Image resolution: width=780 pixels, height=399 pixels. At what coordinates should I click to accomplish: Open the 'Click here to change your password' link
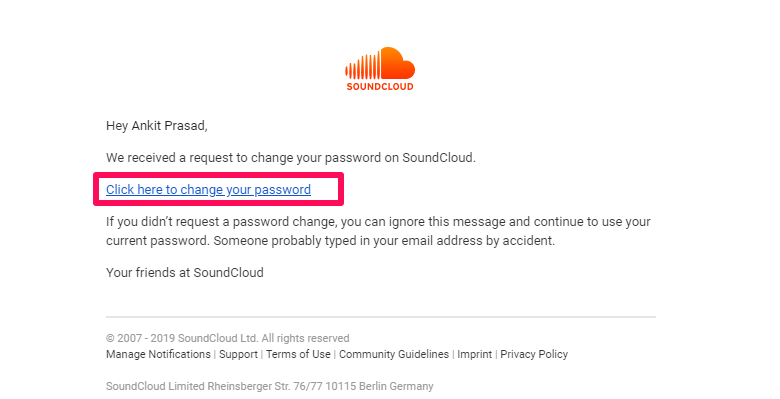(208, 190)
